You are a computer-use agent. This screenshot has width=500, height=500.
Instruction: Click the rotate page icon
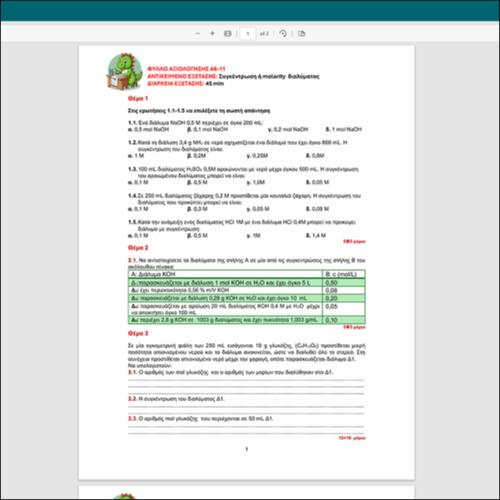coord(283,33)
